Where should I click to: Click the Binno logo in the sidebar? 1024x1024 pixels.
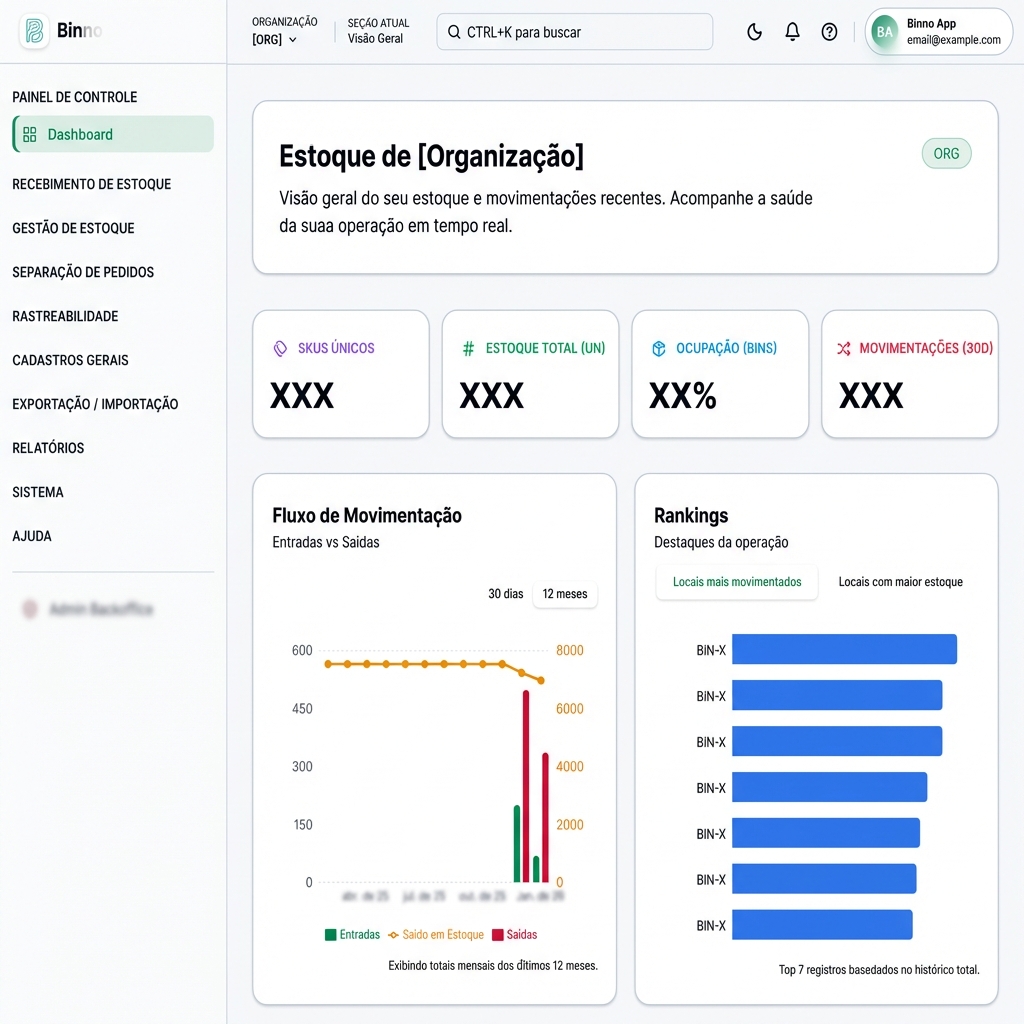(x=34, y=30)
